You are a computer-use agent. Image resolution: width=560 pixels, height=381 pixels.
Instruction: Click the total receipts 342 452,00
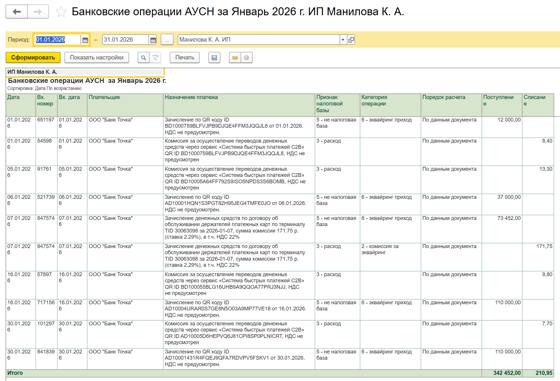[507, 373]
